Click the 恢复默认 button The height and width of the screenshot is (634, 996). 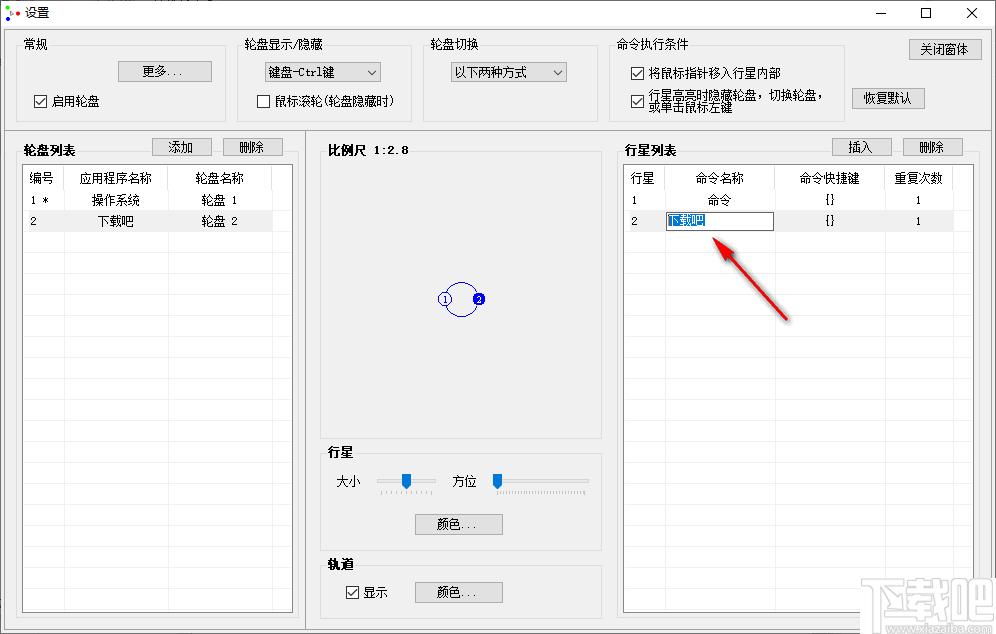[887, 98]
